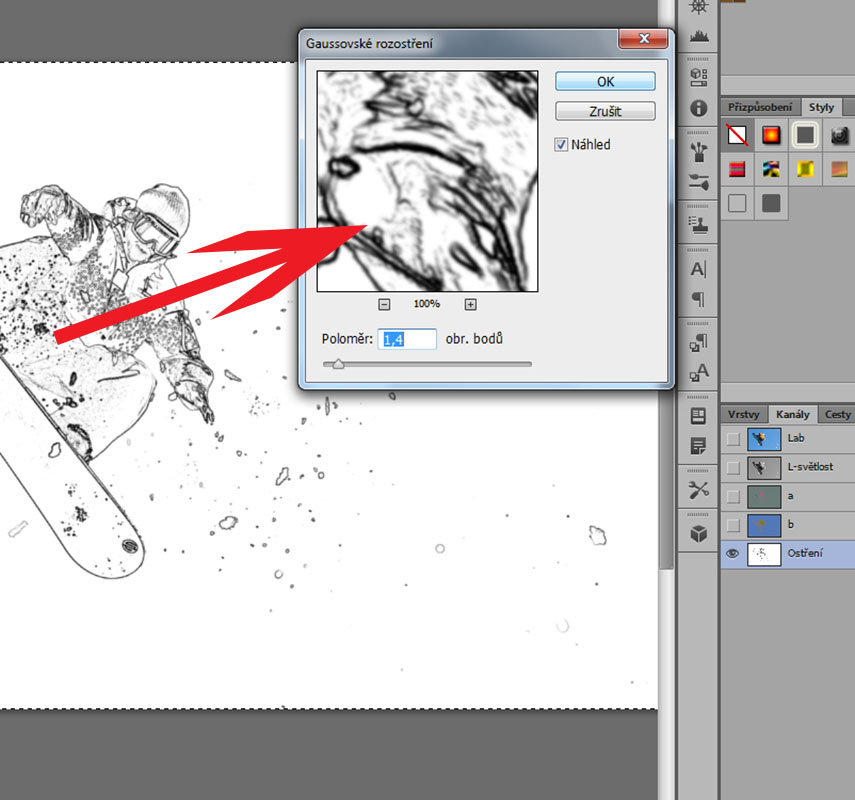This screenshot has width=855, height=800.
Task: Cancel the dialog with Zrušit
Action: (605, 111)
